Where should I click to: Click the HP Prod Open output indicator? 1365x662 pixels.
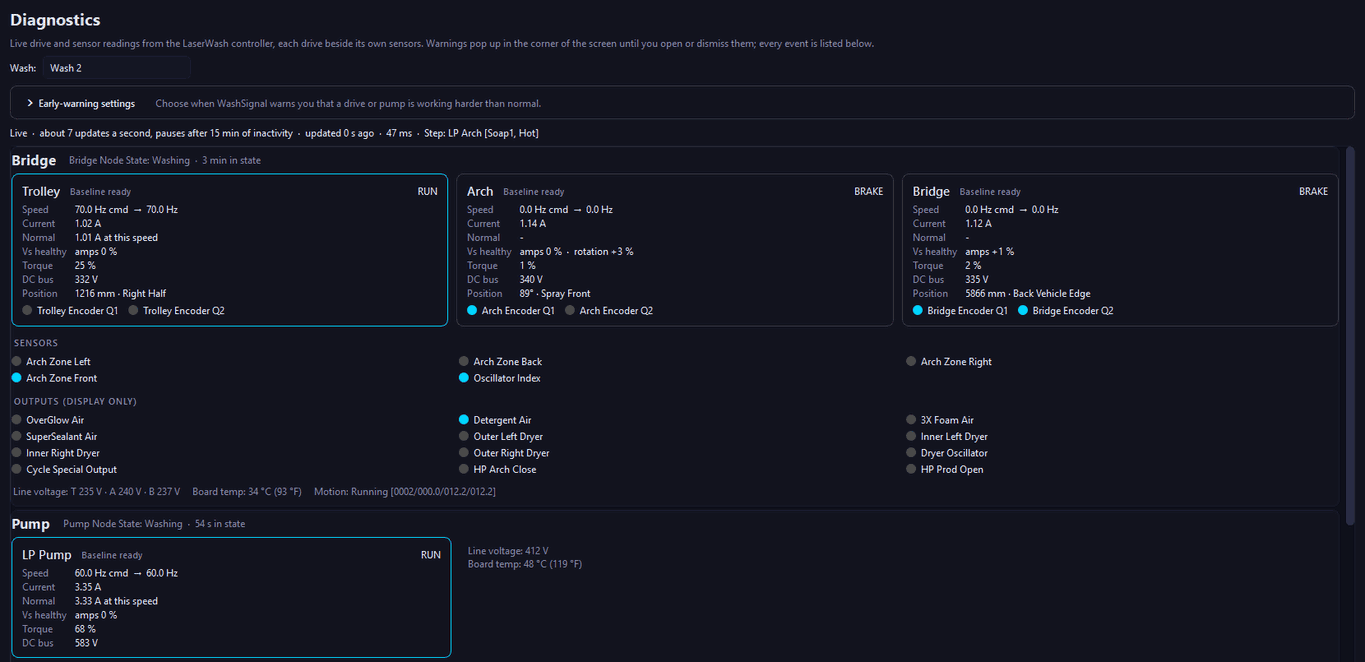coord(911,469)
